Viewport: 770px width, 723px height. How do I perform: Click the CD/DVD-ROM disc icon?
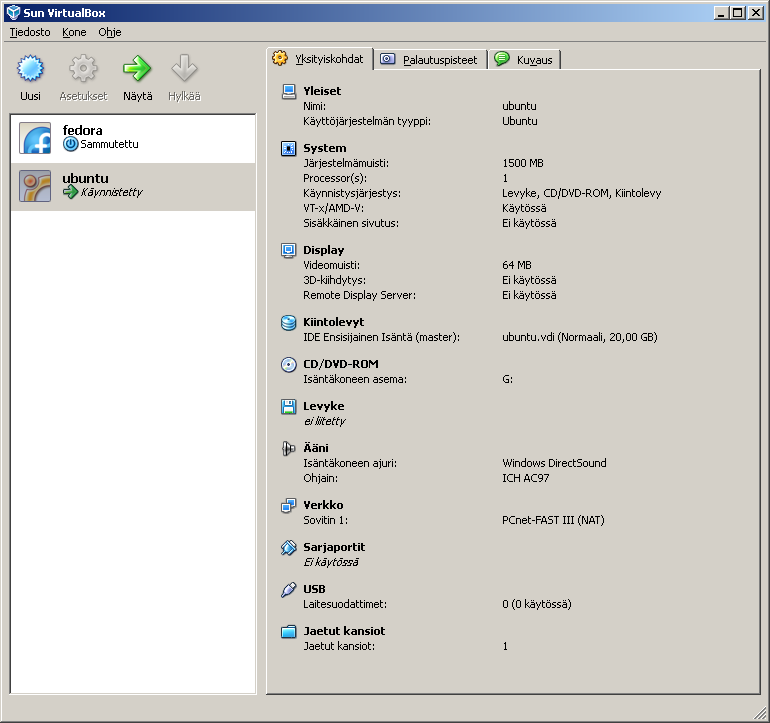[x=289, y=364]
